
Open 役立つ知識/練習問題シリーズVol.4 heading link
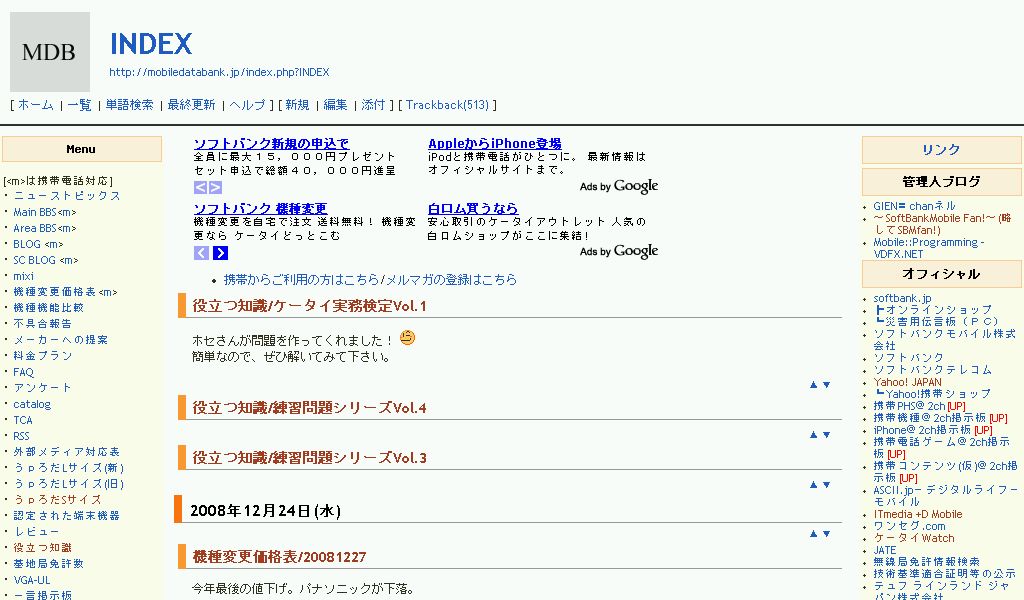(x=309, y=408)
